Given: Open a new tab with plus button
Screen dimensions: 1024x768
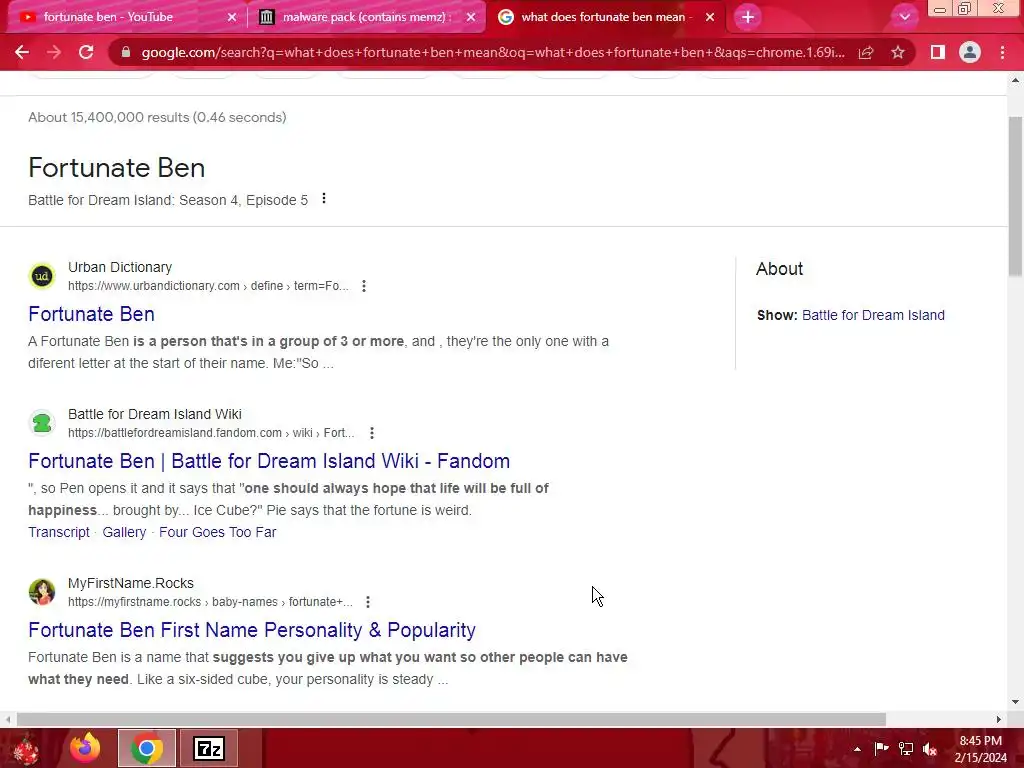Looking at the screenshot, I should point(748,17).
